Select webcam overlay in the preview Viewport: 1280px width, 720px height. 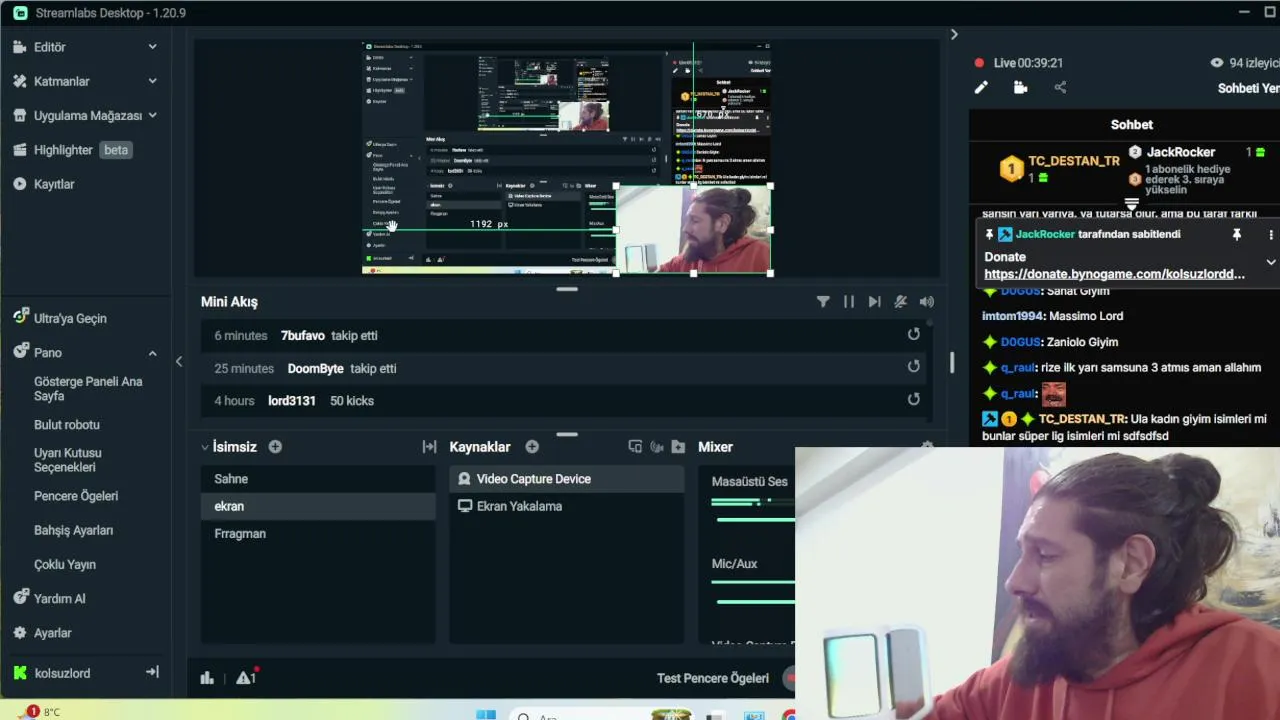pyautogui.click(x=693, y=229)
